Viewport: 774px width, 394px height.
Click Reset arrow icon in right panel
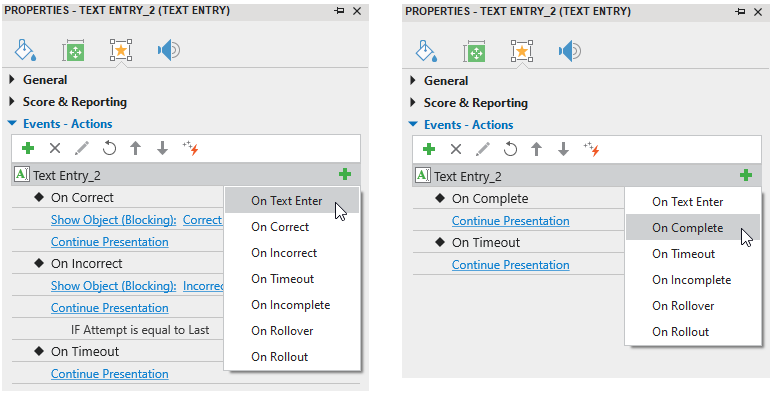[510, 149]
